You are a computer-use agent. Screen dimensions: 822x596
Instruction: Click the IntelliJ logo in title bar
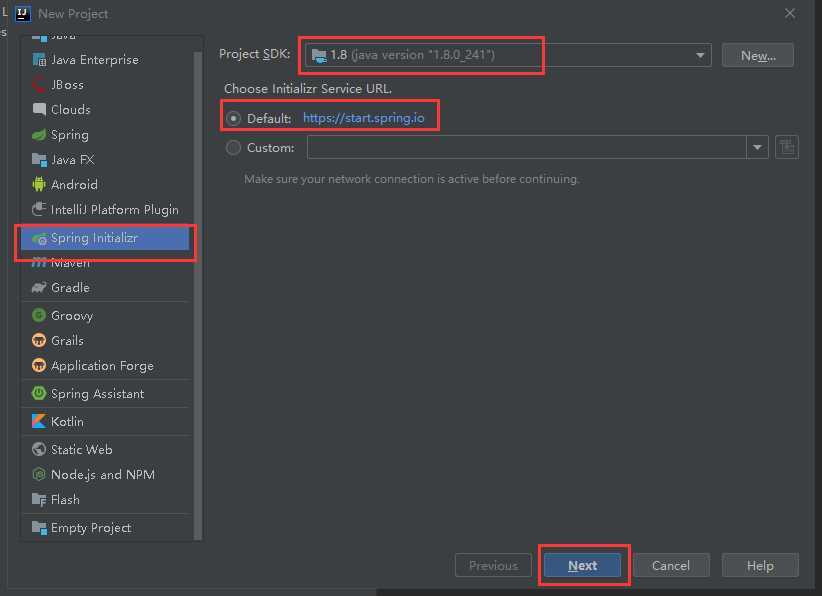(x=23, y=14)
